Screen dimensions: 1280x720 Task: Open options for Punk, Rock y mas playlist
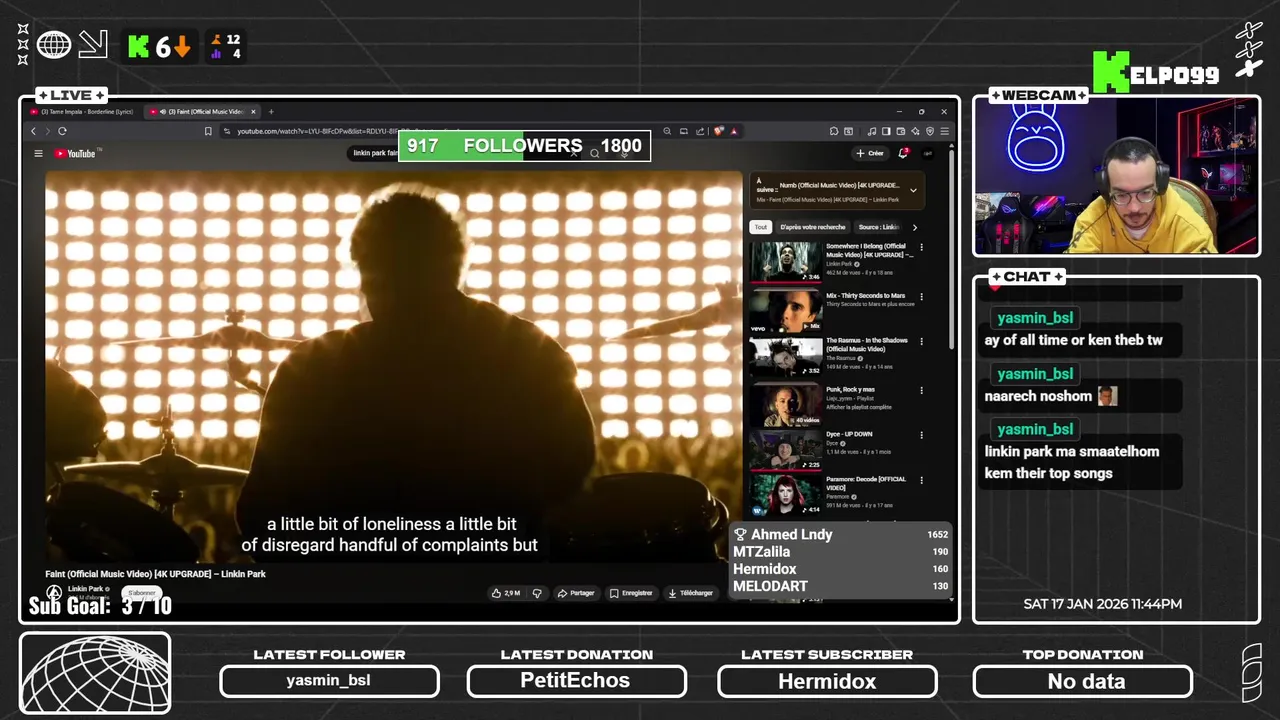(x=922, y=390)
